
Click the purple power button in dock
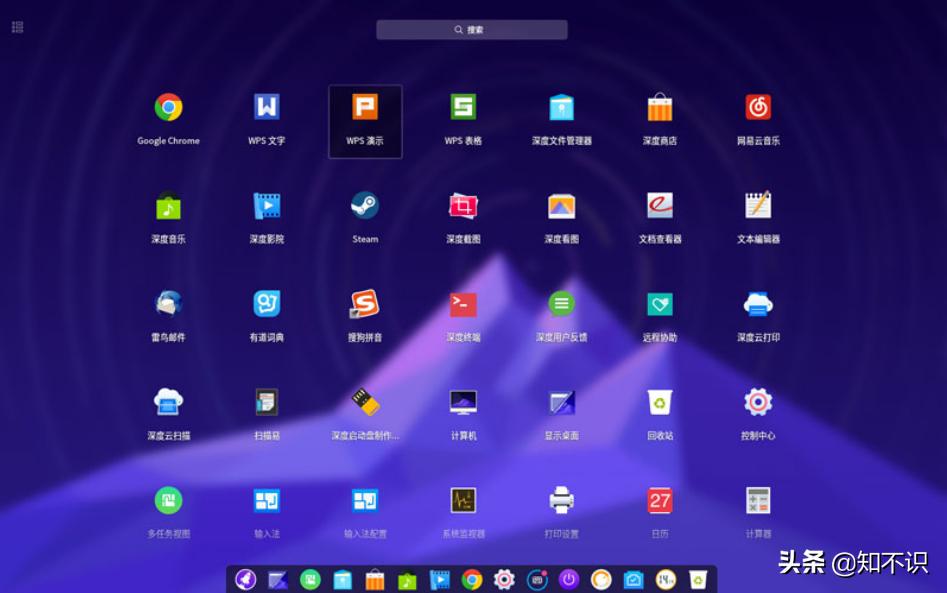tap(568, 579)
